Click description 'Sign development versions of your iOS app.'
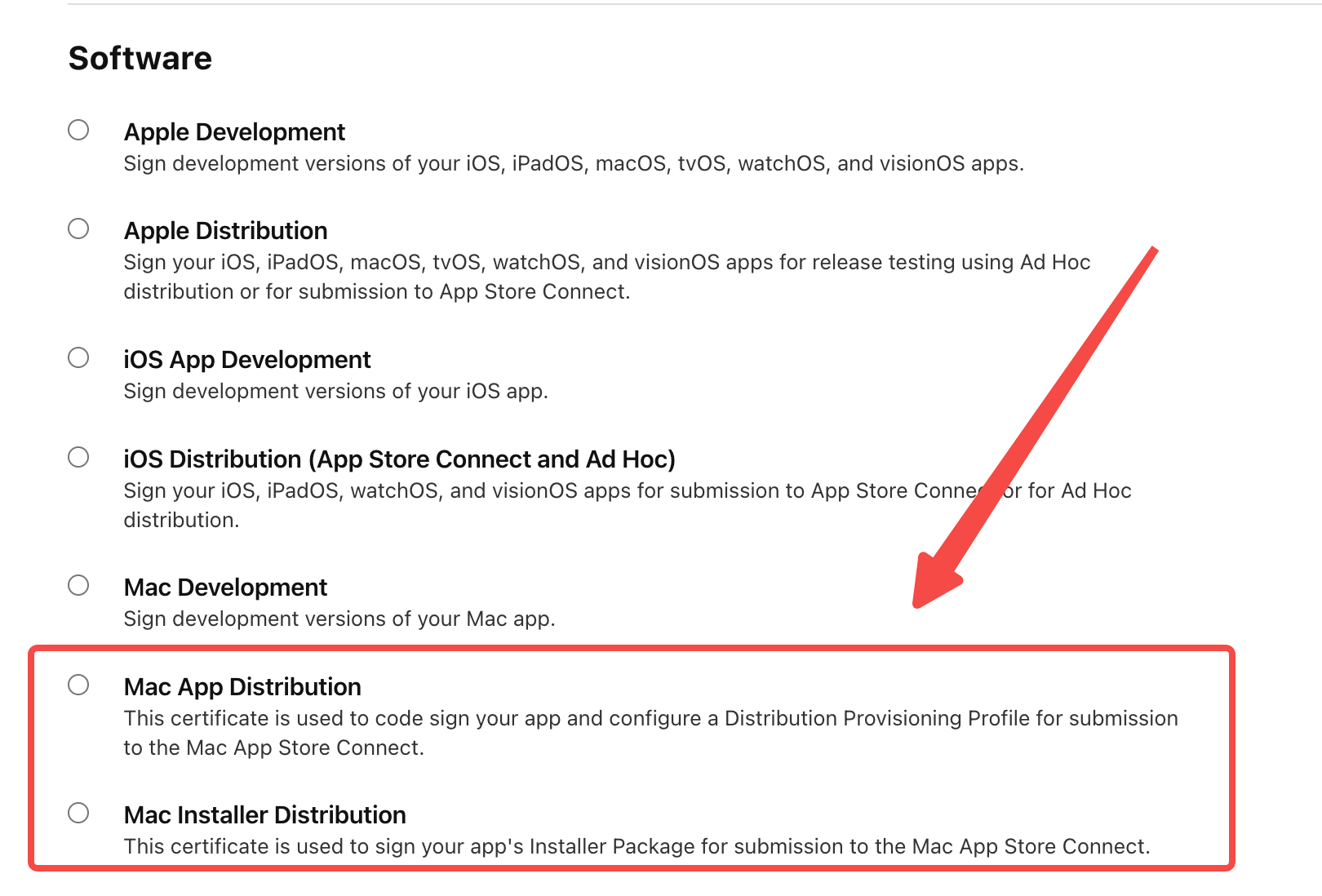The height and width of the screenshot is (896, 1322). click(335, 391)
